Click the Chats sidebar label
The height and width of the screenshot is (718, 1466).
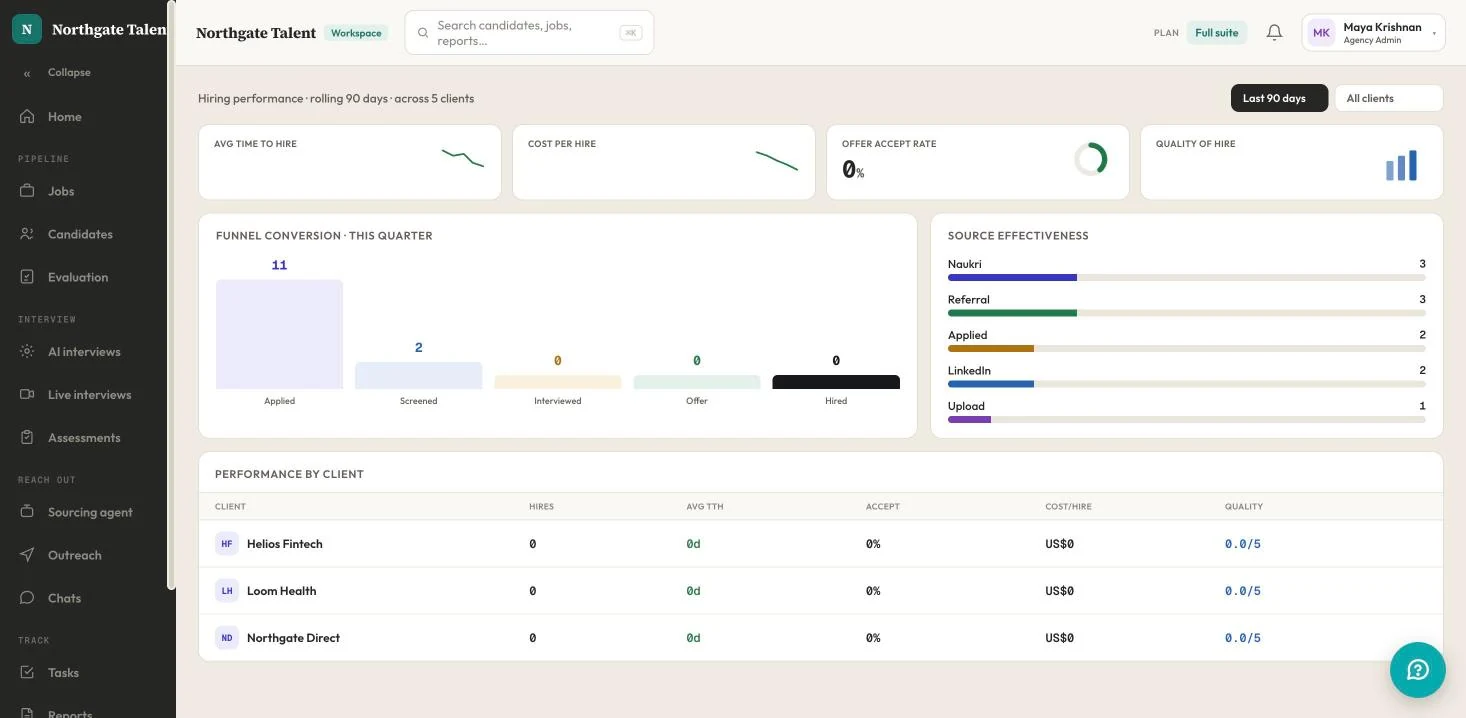coord(64,598)
